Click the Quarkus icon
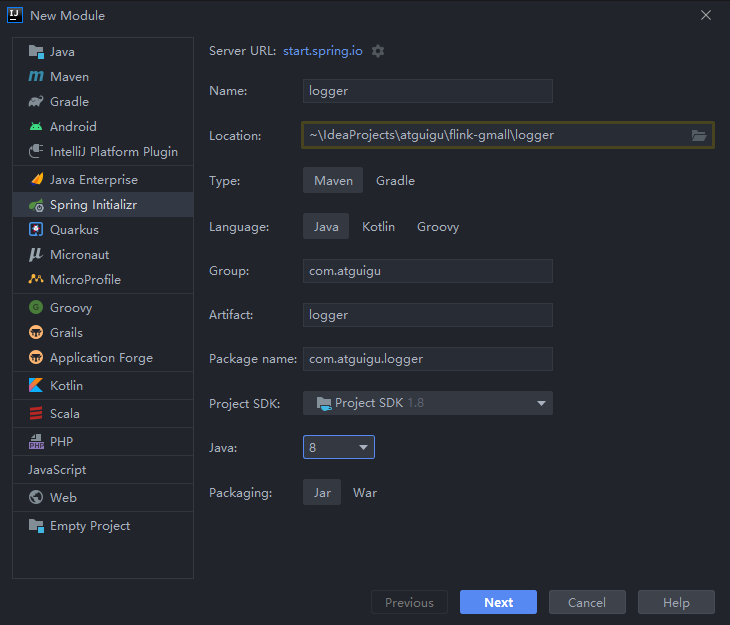Screen dimensions: 730x625 click(36, 230)
